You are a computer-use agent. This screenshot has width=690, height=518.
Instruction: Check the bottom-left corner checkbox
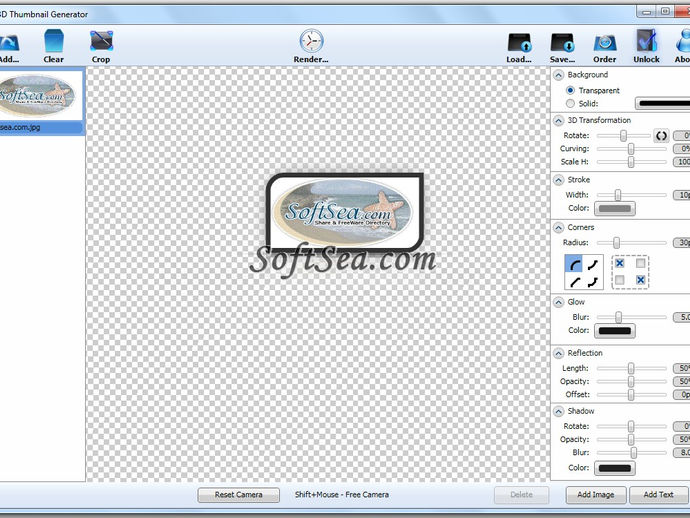[620, 279]
